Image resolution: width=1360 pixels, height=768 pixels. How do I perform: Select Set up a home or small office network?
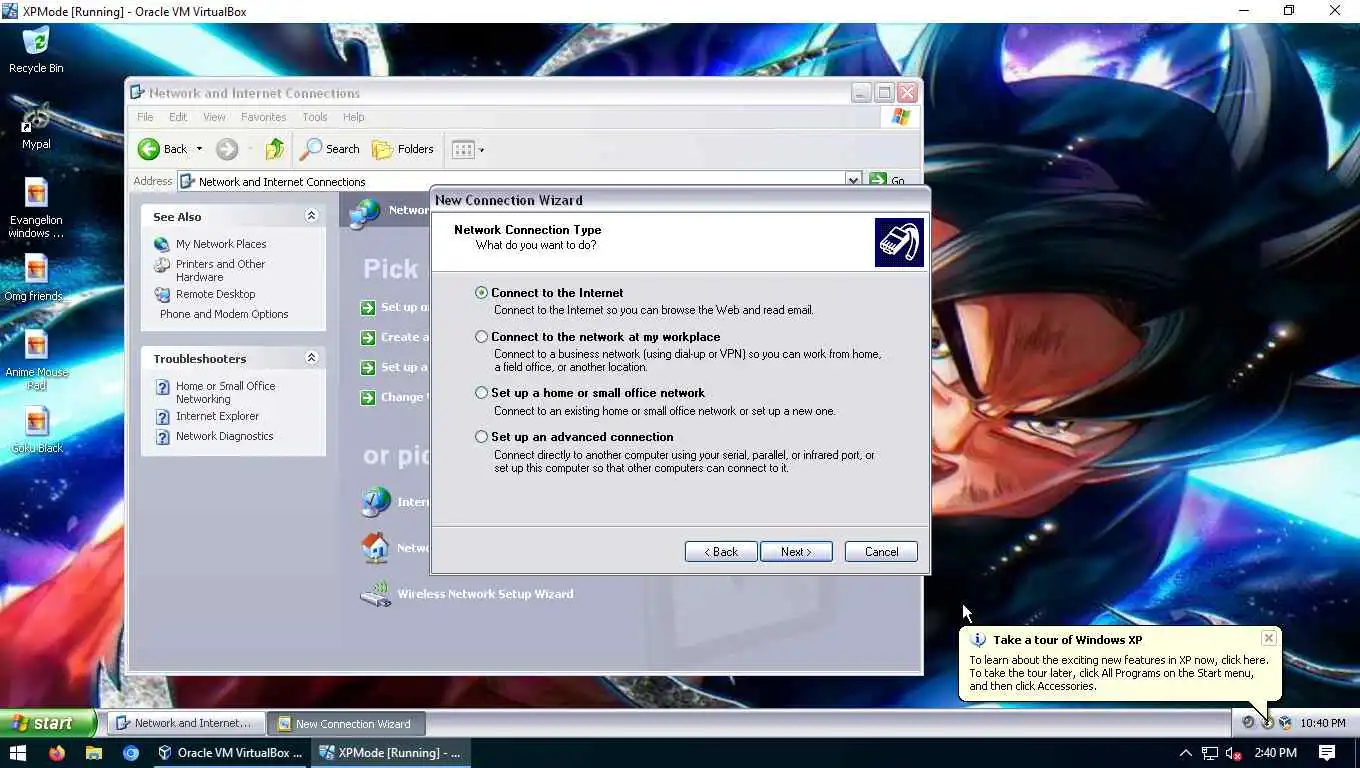[x=482, y=393]
